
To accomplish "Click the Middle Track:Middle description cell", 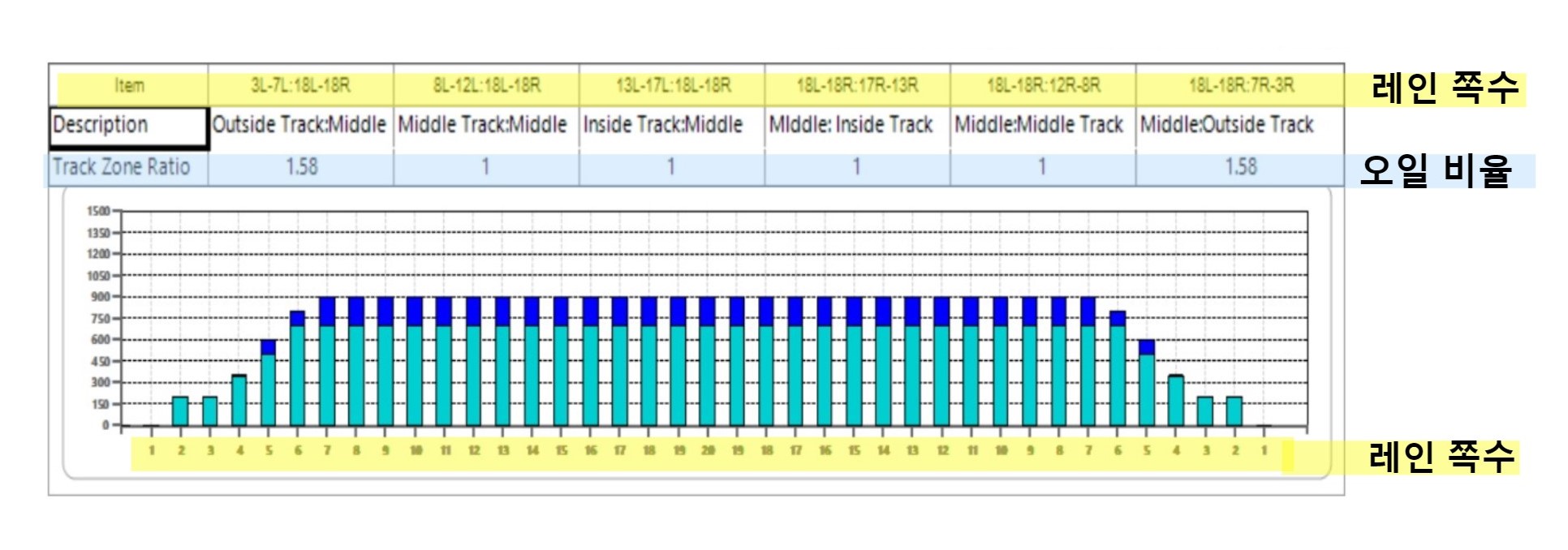I will click(487, 127).
